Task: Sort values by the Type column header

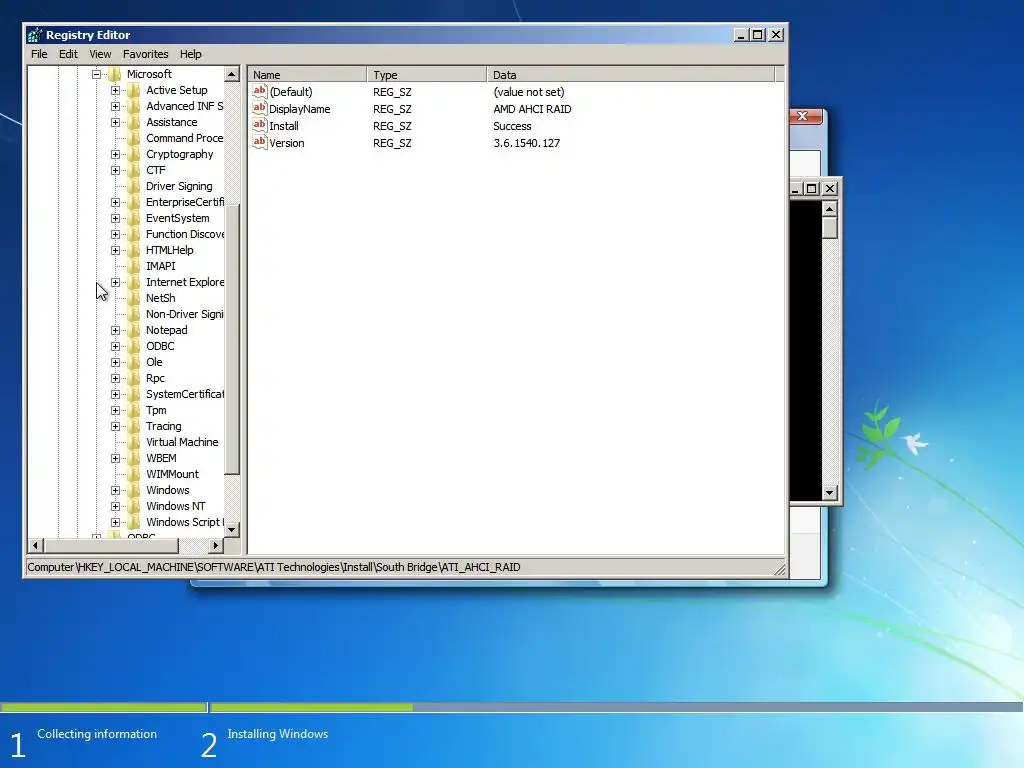Action: tap(426, 74)
